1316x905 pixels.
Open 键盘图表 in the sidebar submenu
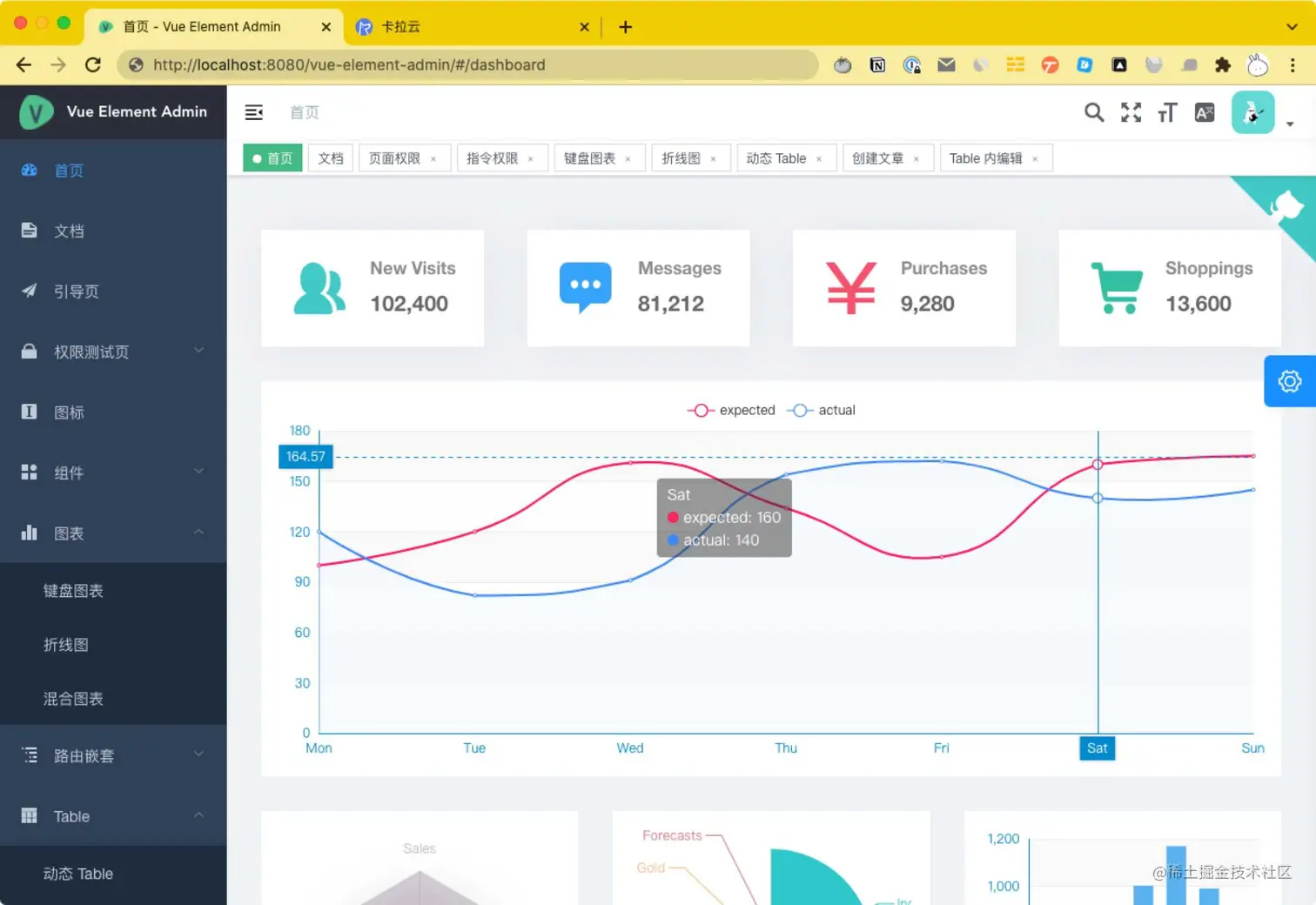[x=113, y=591]
